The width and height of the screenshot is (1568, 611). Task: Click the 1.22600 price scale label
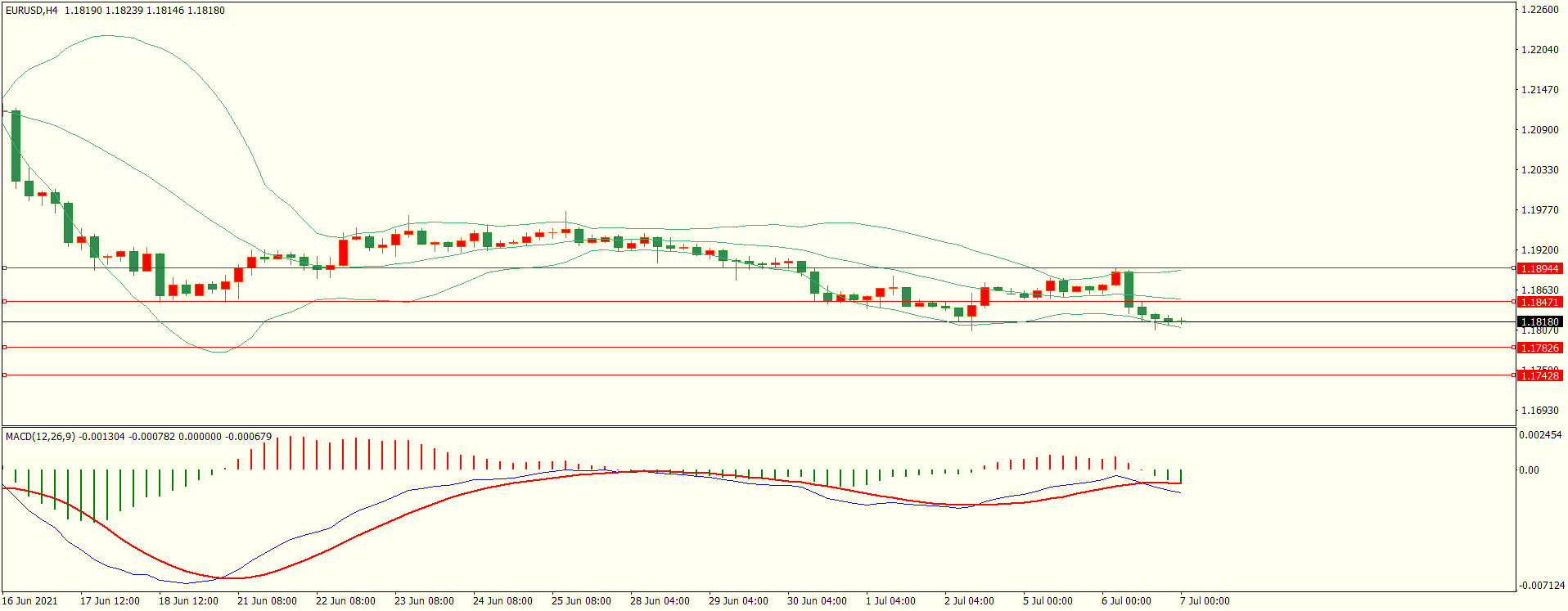pyautogui.click(x=1539, y=10)
